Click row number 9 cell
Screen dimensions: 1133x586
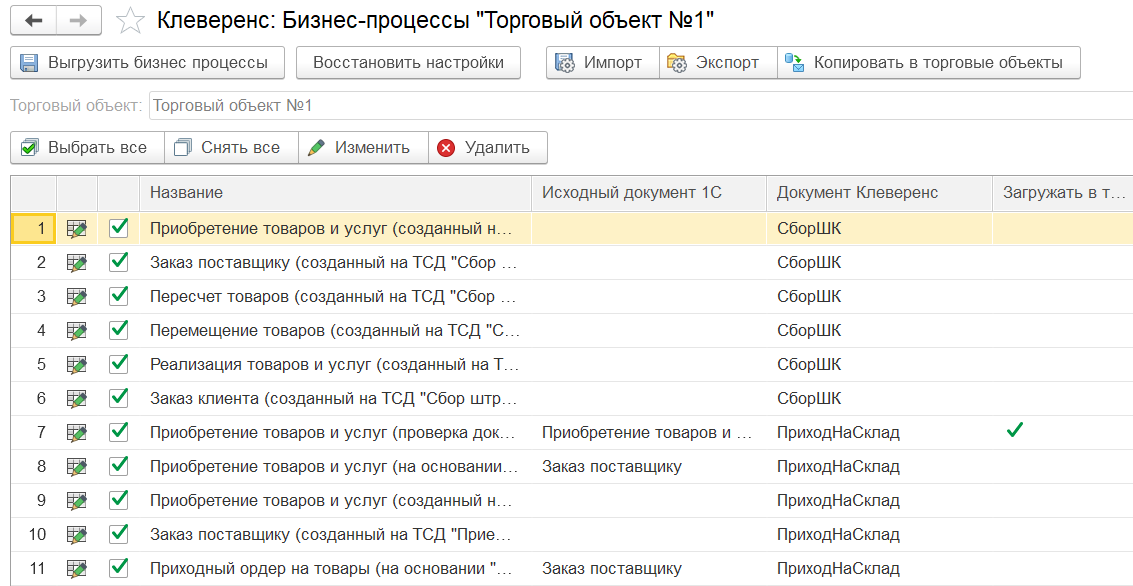[x=33, y=501]
